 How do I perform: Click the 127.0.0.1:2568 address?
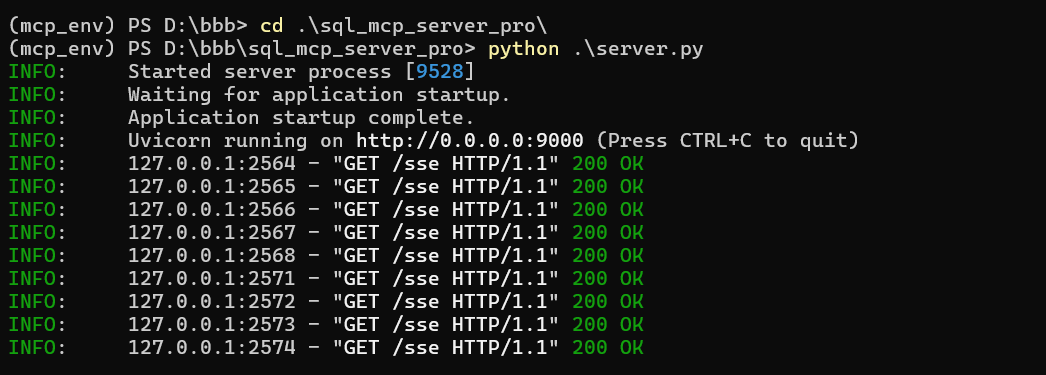[x=211, y=256]
